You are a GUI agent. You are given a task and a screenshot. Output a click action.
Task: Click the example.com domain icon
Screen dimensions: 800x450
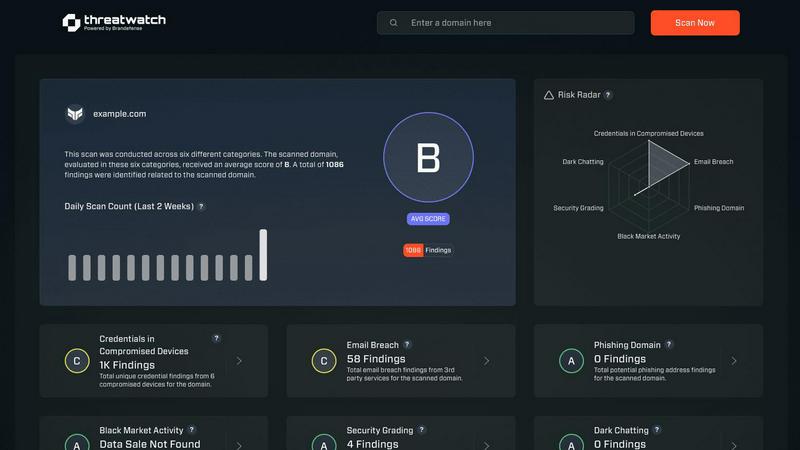[75, 114]
